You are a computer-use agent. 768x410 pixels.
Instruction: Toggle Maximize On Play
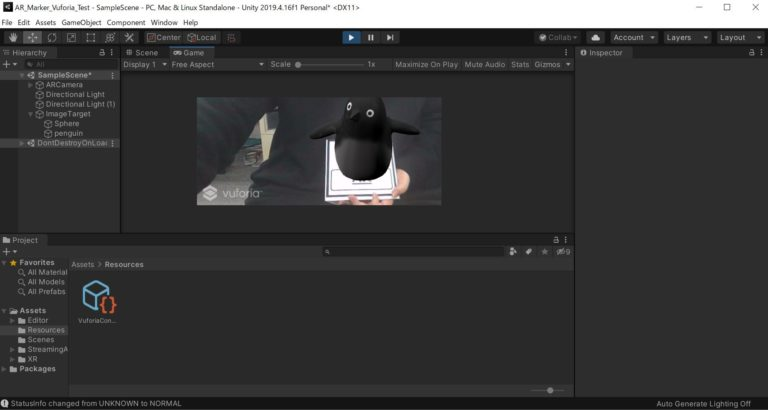coord(427,65)
